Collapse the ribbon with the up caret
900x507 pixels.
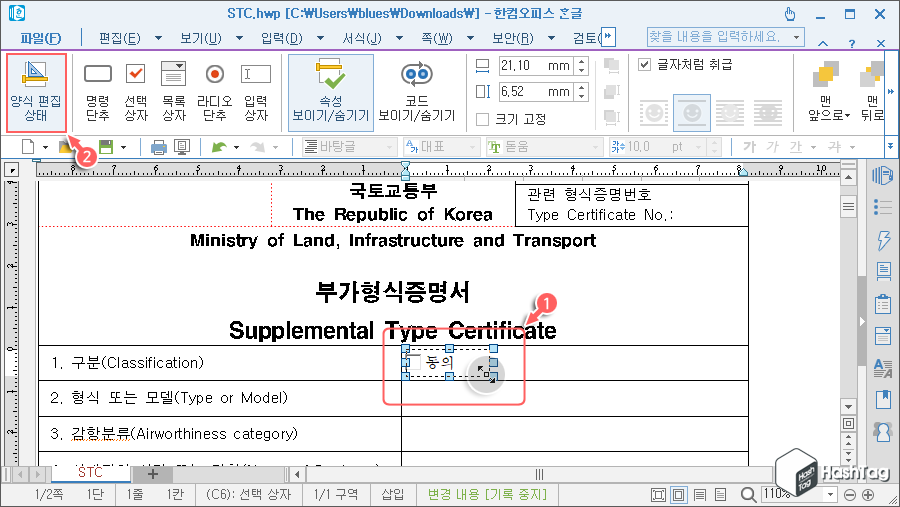(823, 43)
